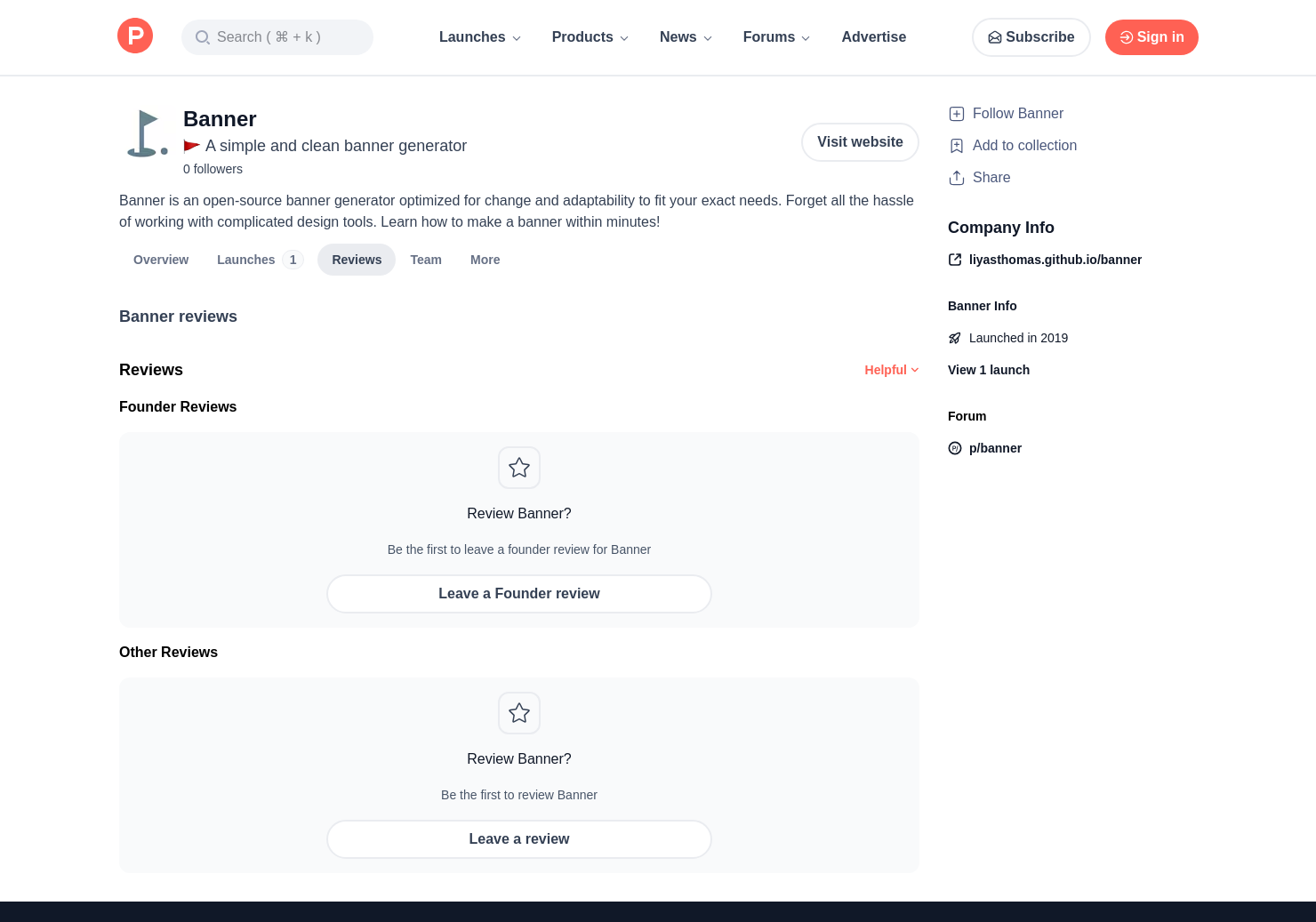Click the rocket icon next to Launched in 2019
1316x922 pixels.
click(x=955, y=338)
